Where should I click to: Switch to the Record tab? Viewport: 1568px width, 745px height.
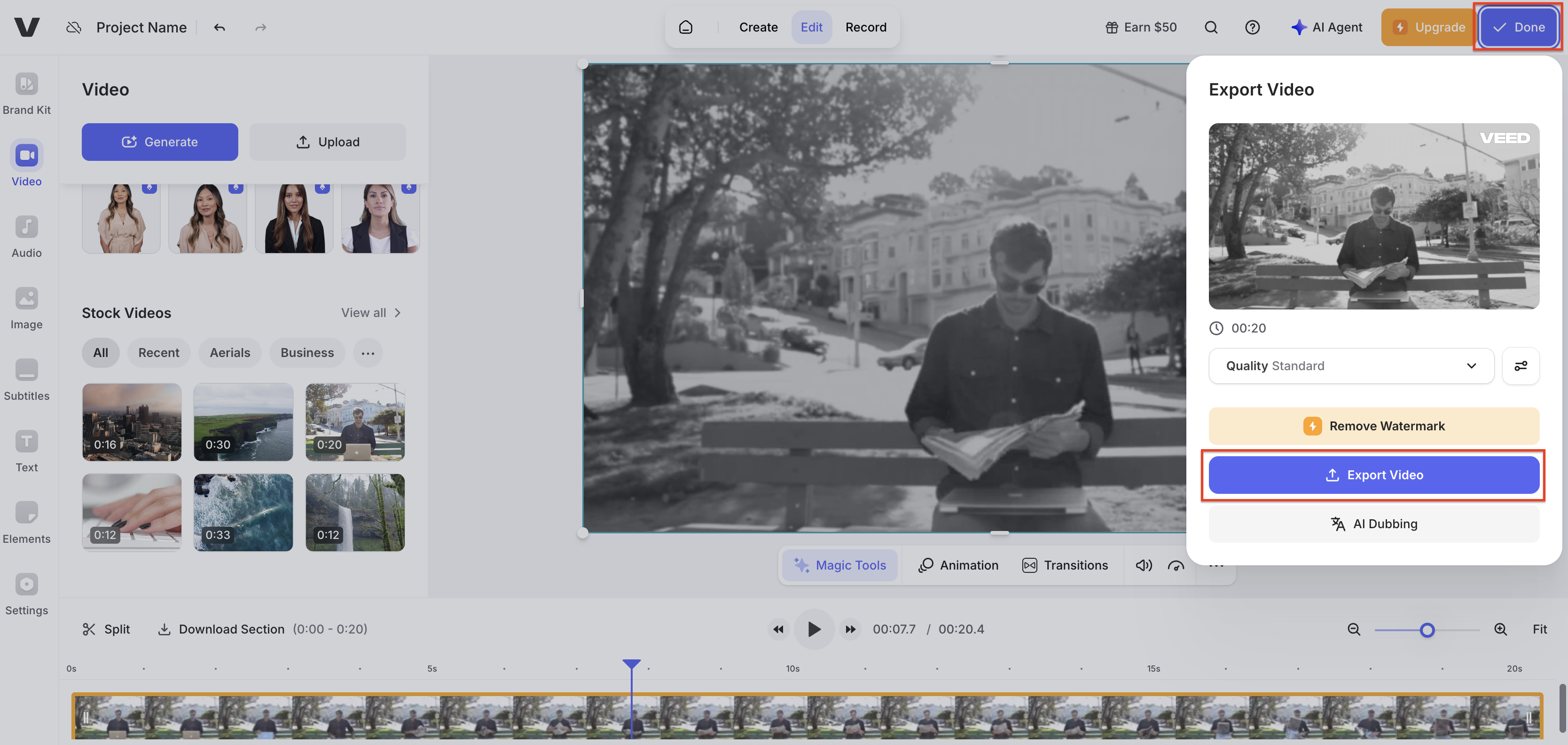pos(866,27)
